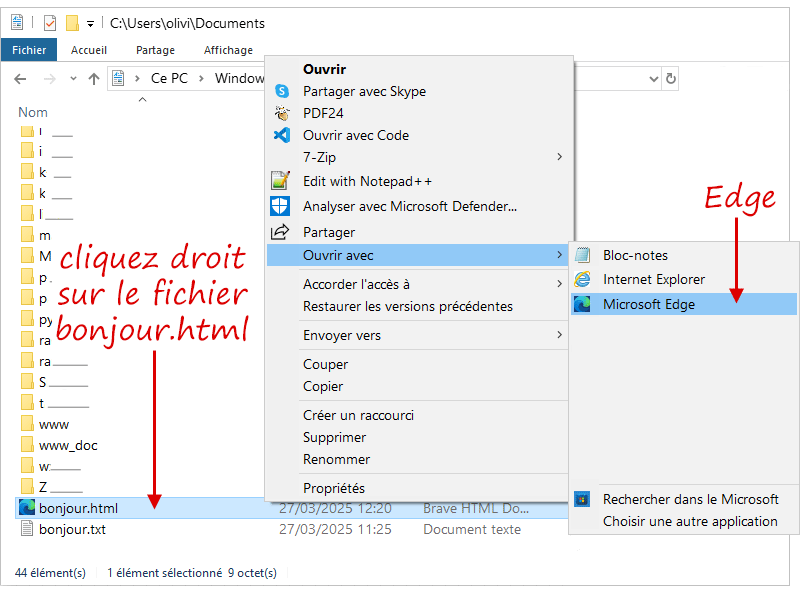
Task: Click the folder icon of www
Action: 28,423
